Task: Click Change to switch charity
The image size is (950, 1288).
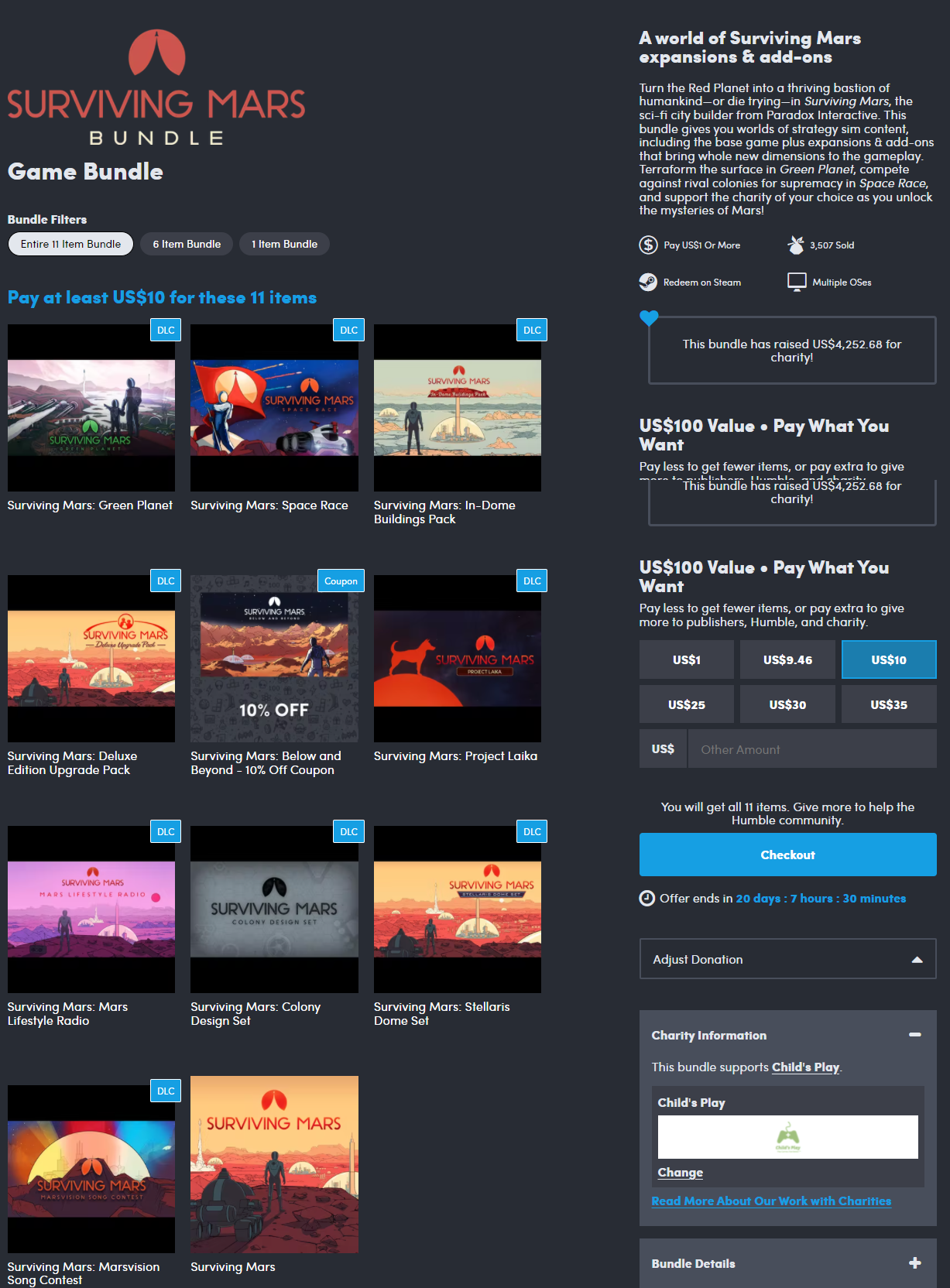Action: coord(680,1172)
